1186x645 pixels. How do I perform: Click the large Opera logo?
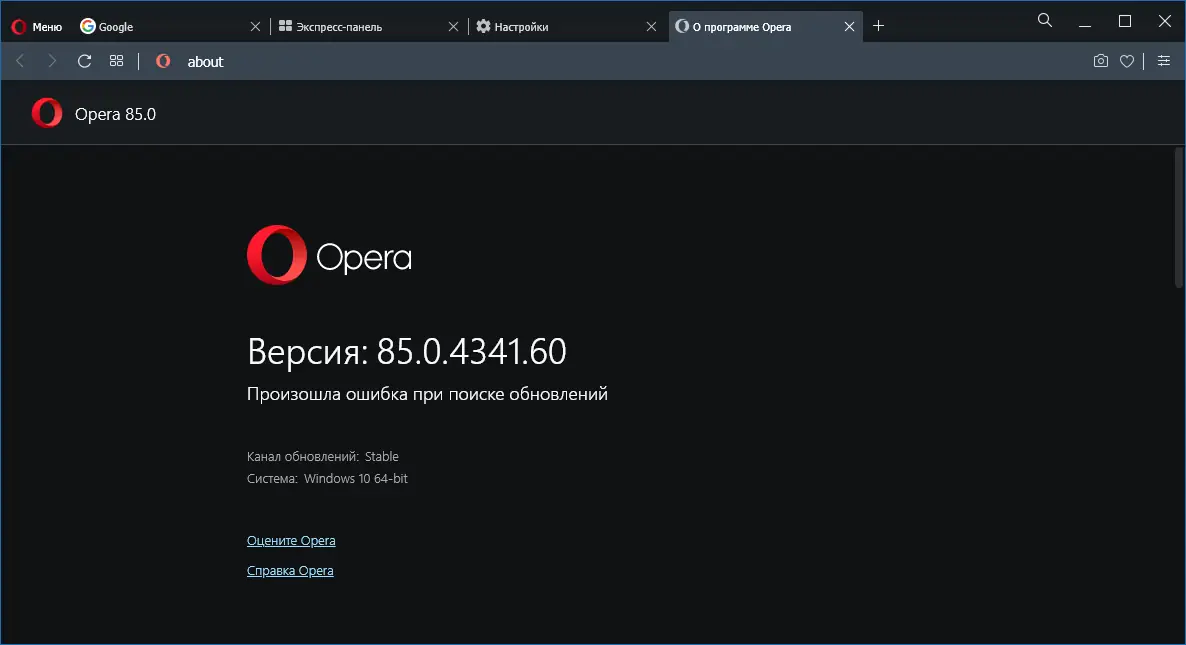point(329,255)
